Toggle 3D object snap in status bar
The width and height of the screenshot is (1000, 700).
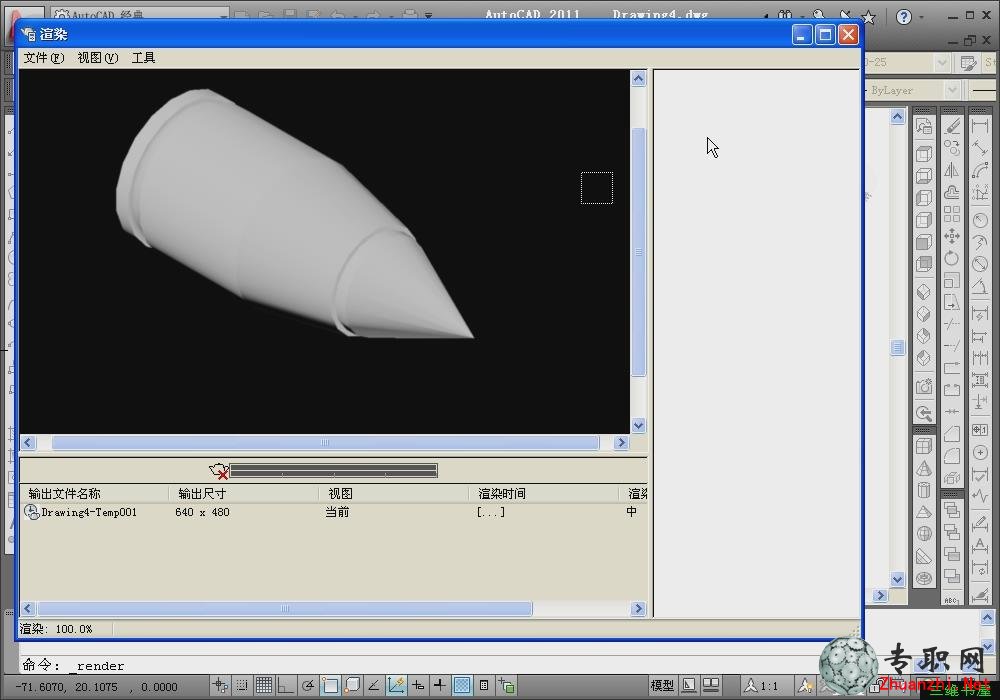click(x=352, y=686)
